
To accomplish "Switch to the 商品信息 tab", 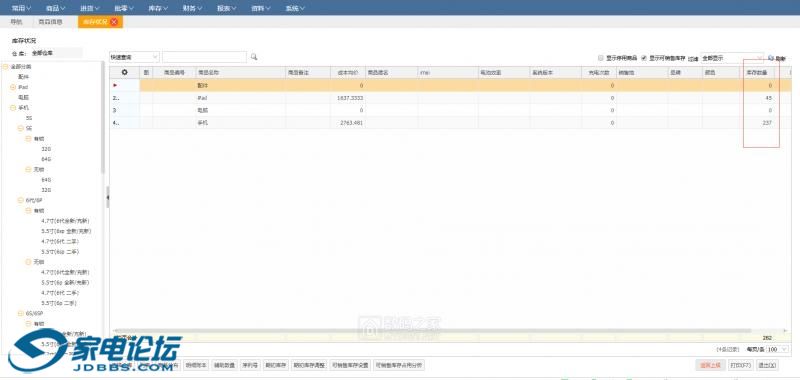I will 51,22.
